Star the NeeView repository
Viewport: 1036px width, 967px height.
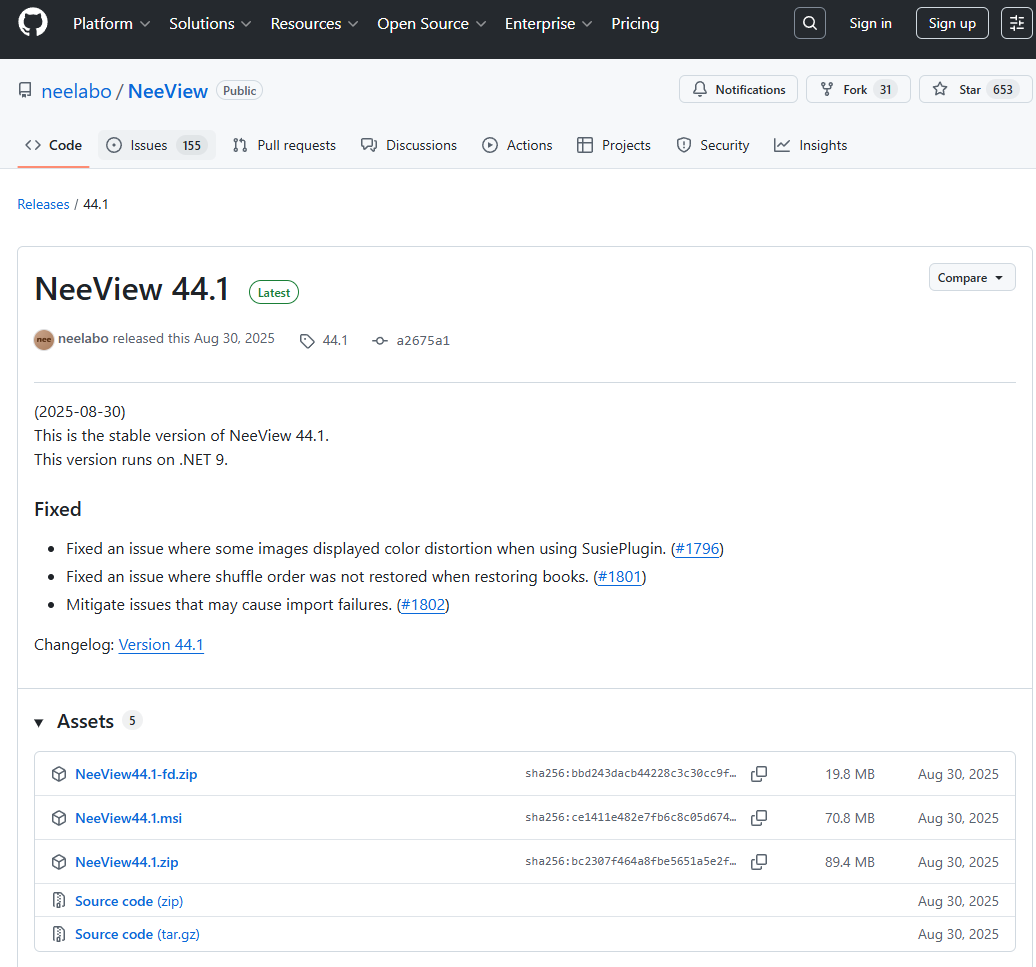click(957, 90)
